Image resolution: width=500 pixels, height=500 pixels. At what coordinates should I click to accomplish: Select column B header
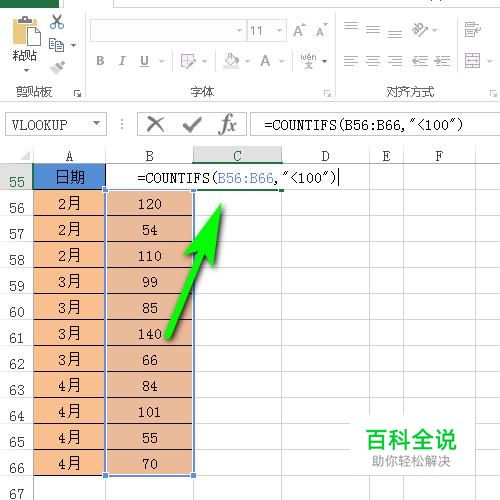pyautogui.click(x=149, y=156)
